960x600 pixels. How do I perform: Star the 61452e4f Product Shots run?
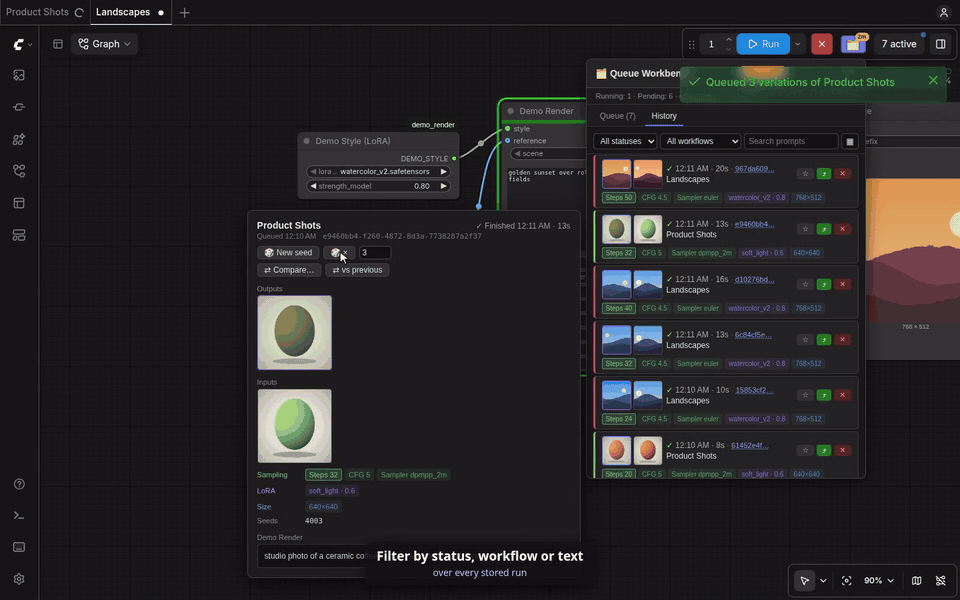pos(805,450)
